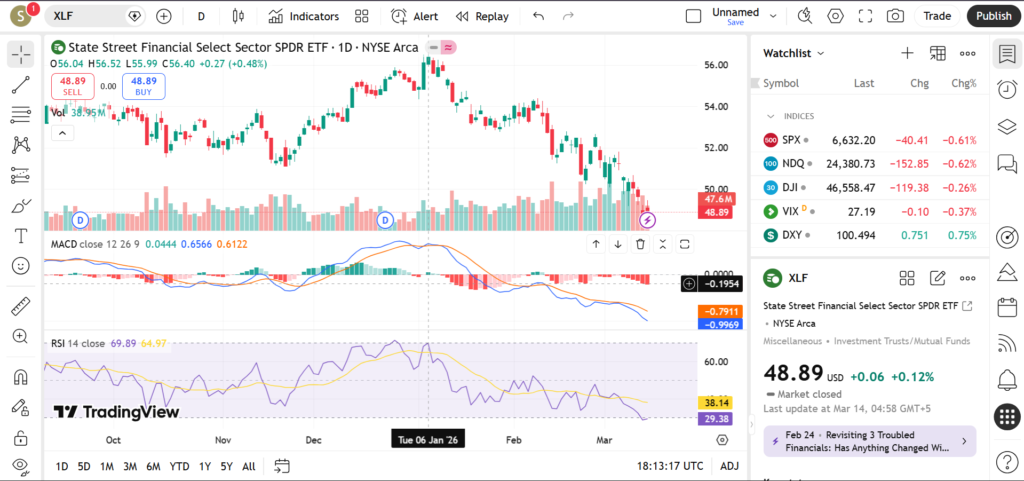Screen dimensions: 1024x481
Task: Click the camera snapshot icon
Action: tap(895, 16)
